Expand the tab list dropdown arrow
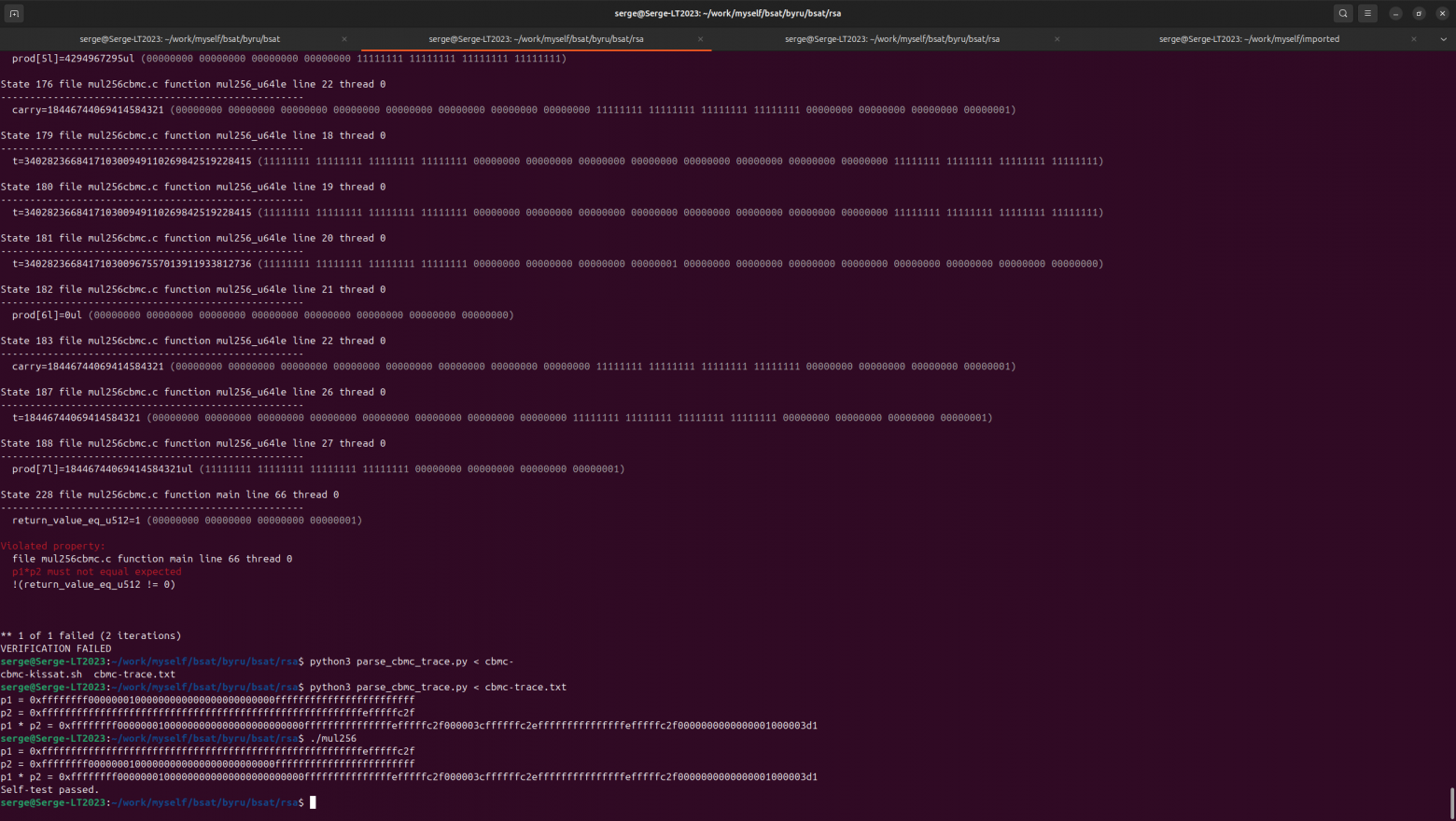The height and width of the screenshot is (821, 1456). (x=1444, y=39)
